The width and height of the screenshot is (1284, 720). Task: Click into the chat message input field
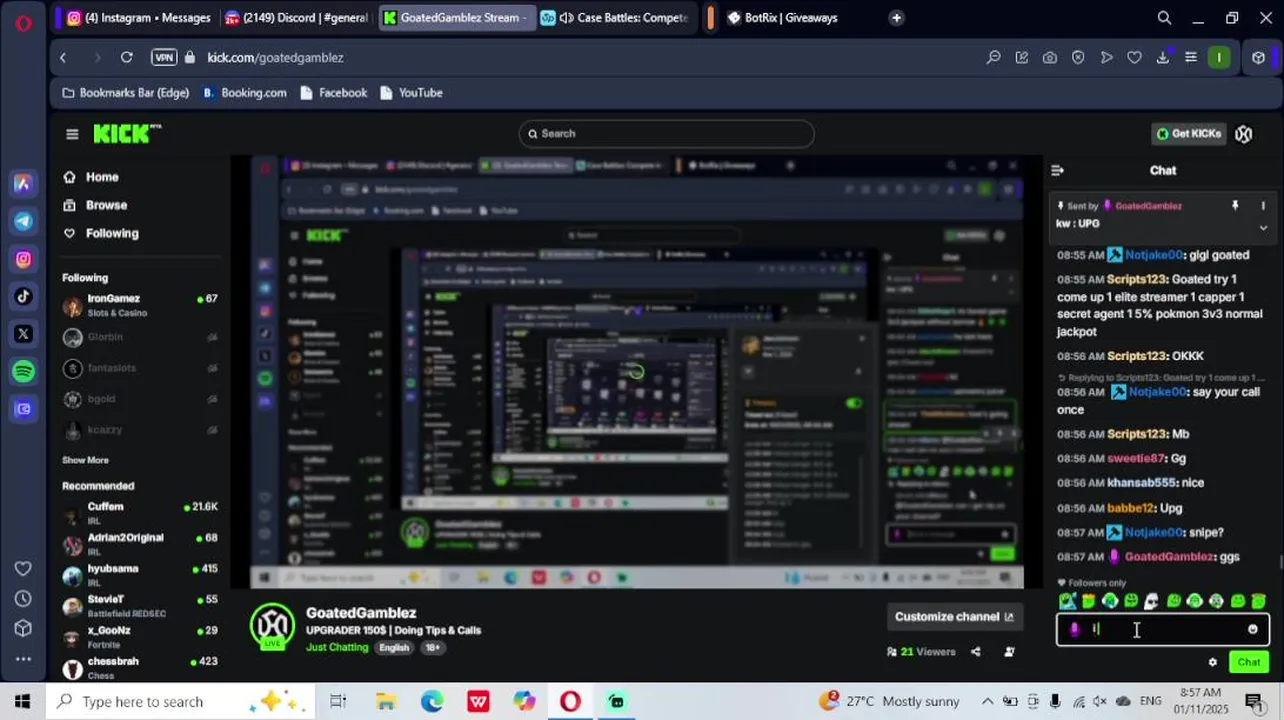[1162, 629]
